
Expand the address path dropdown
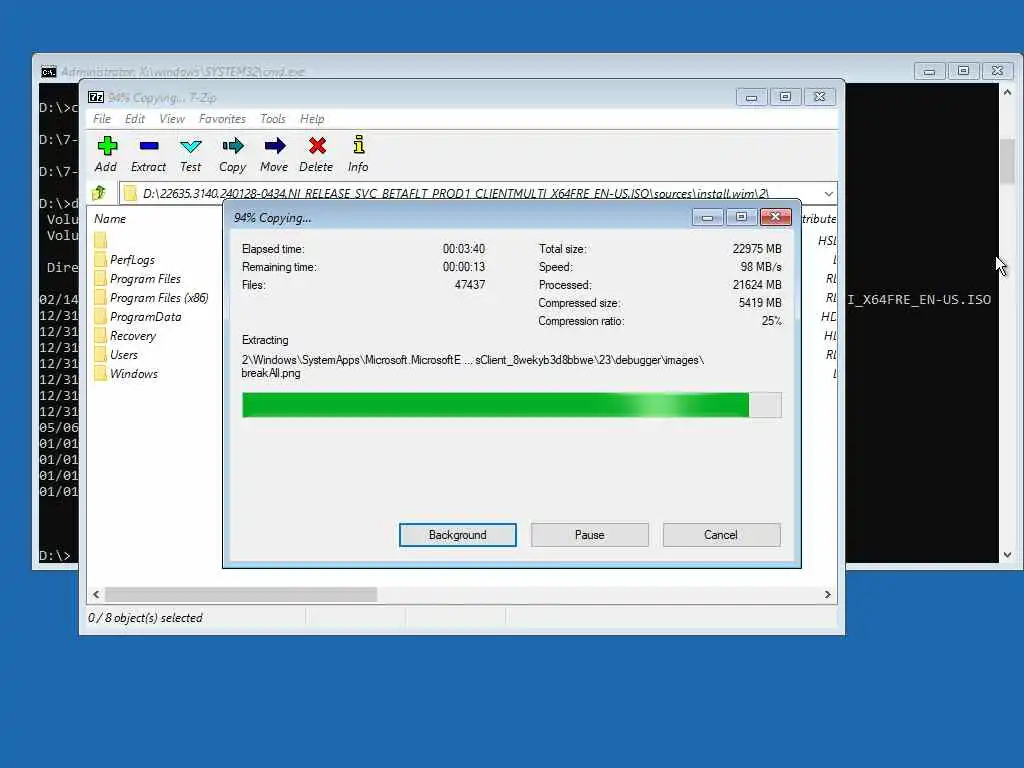coord(828,193)
